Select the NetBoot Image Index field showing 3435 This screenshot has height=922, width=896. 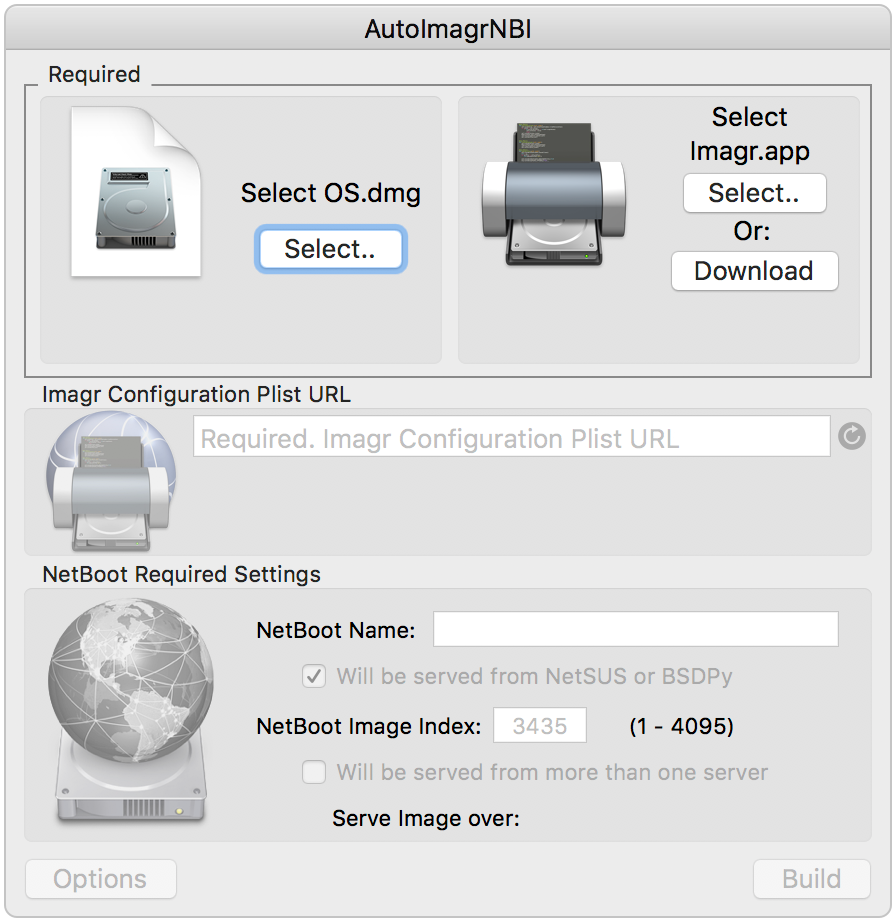540,725
